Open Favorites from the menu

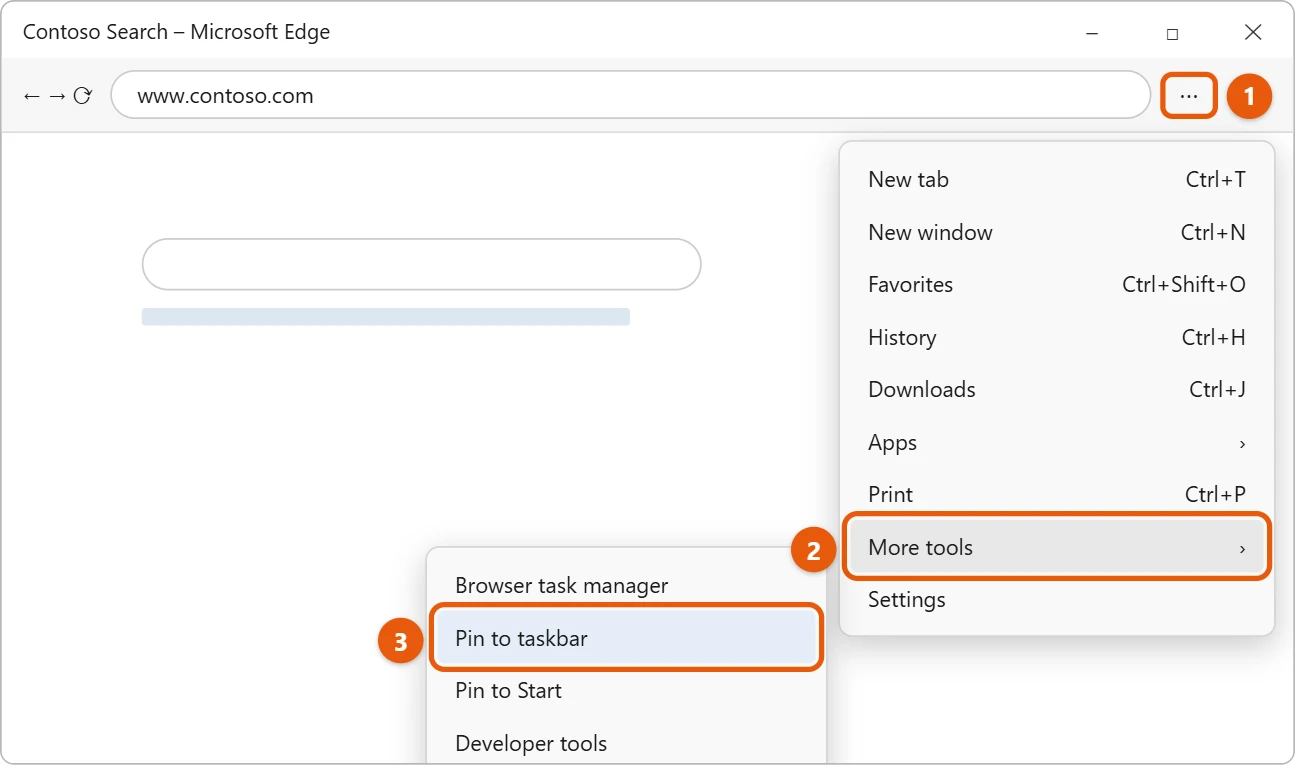point(1057,285)
